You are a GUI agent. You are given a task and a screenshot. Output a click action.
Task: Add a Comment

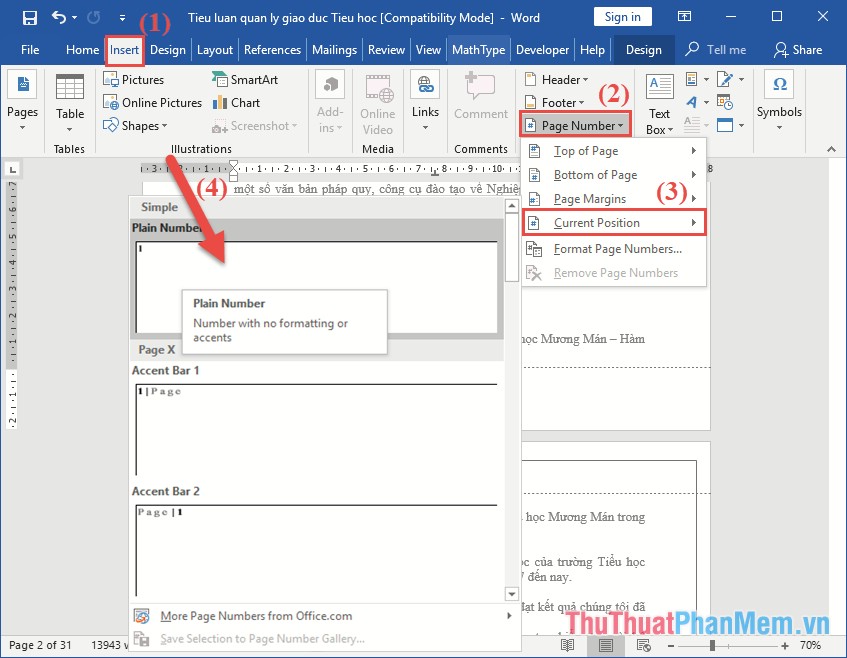tap(480, 100)
